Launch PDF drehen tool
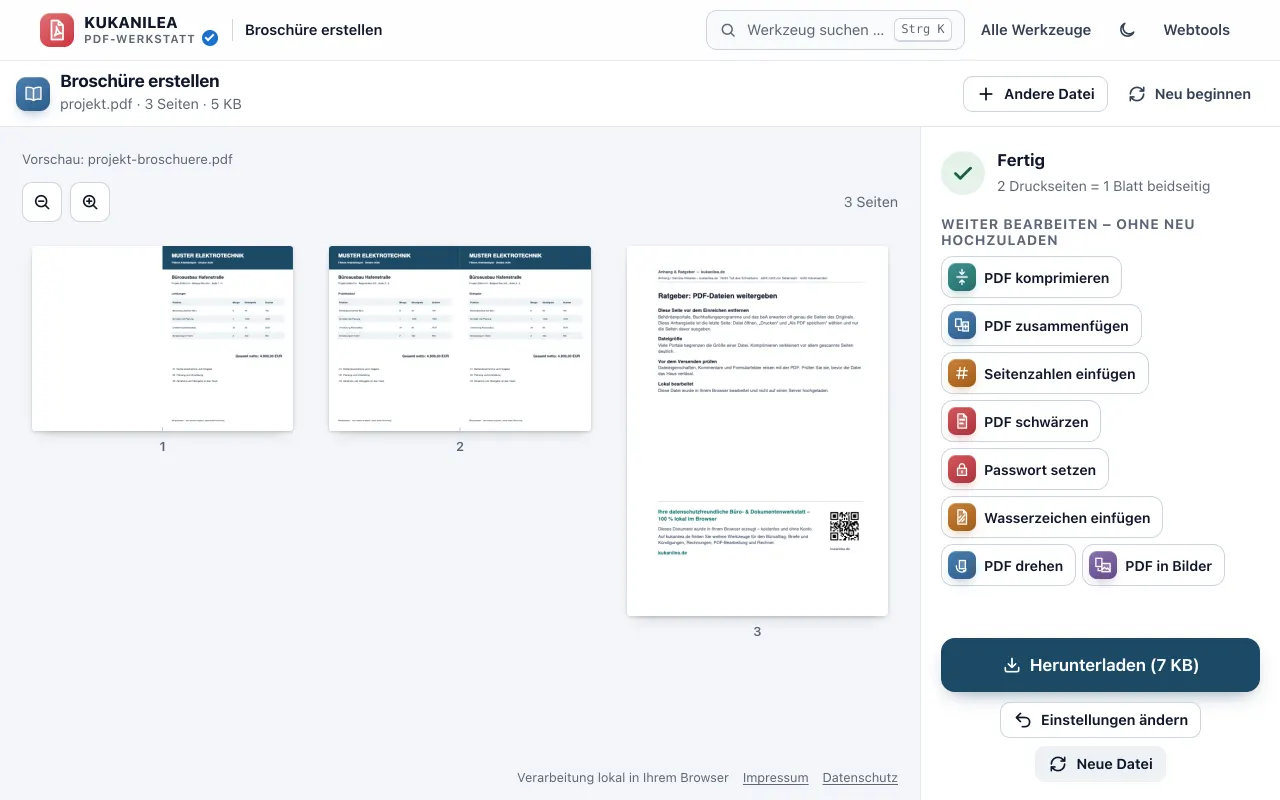 1008,566
